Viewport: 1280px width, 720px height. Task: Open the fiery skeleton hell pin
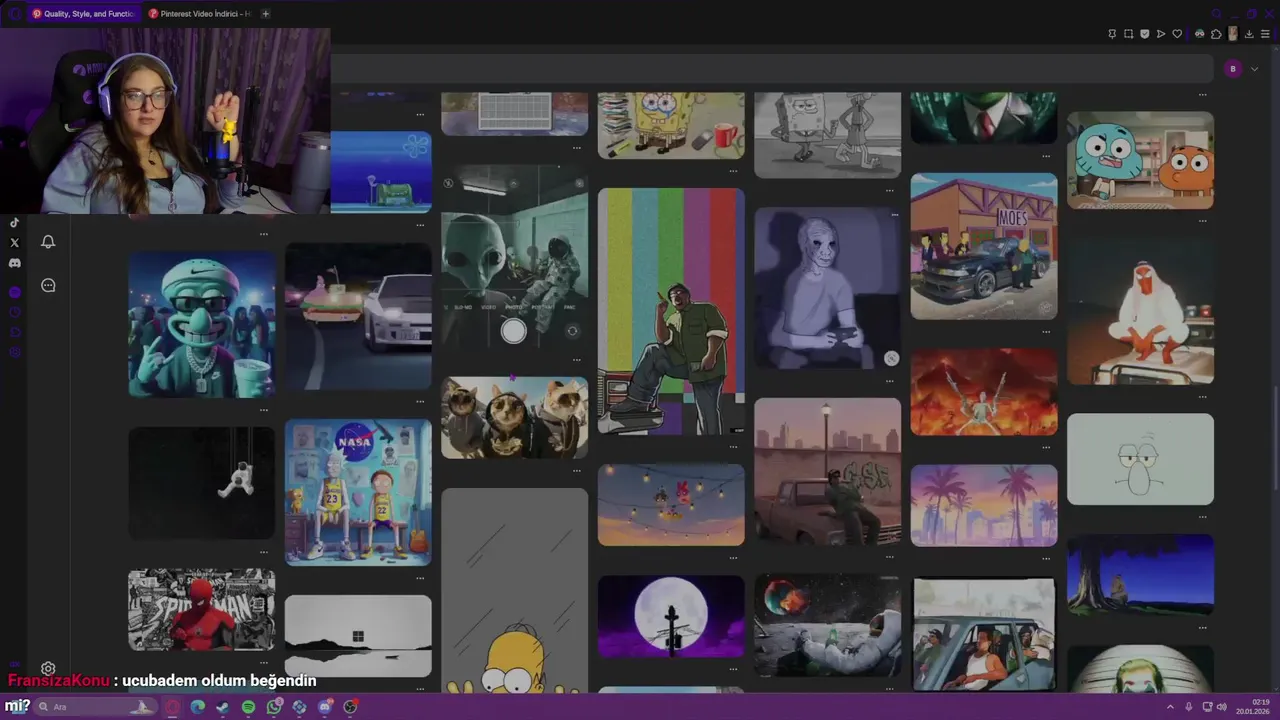[984, 392]
